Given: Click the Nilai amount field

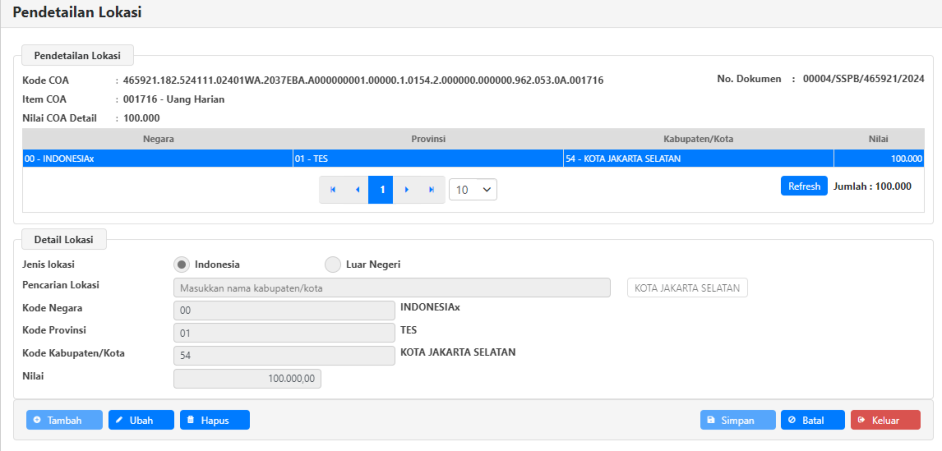Looking at the screenshot, I should pos(247,379).
